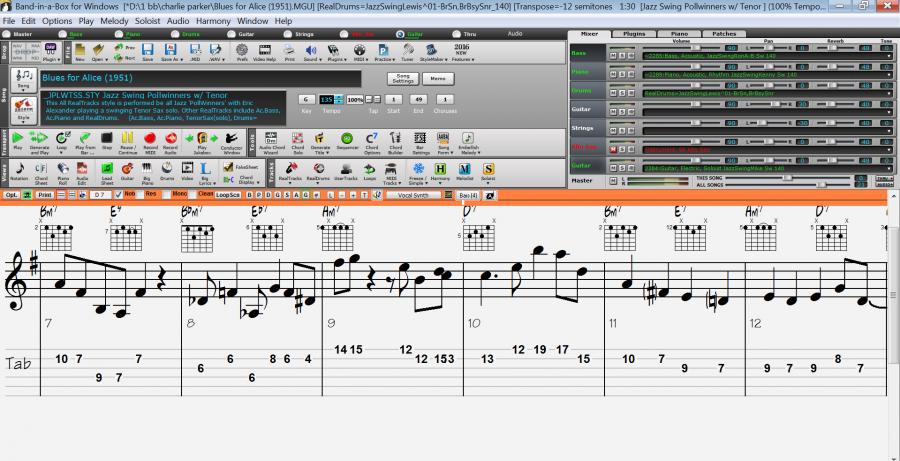Open the Chord Solo tool
This screenshot has width=900, height=461.
[297, 141]
